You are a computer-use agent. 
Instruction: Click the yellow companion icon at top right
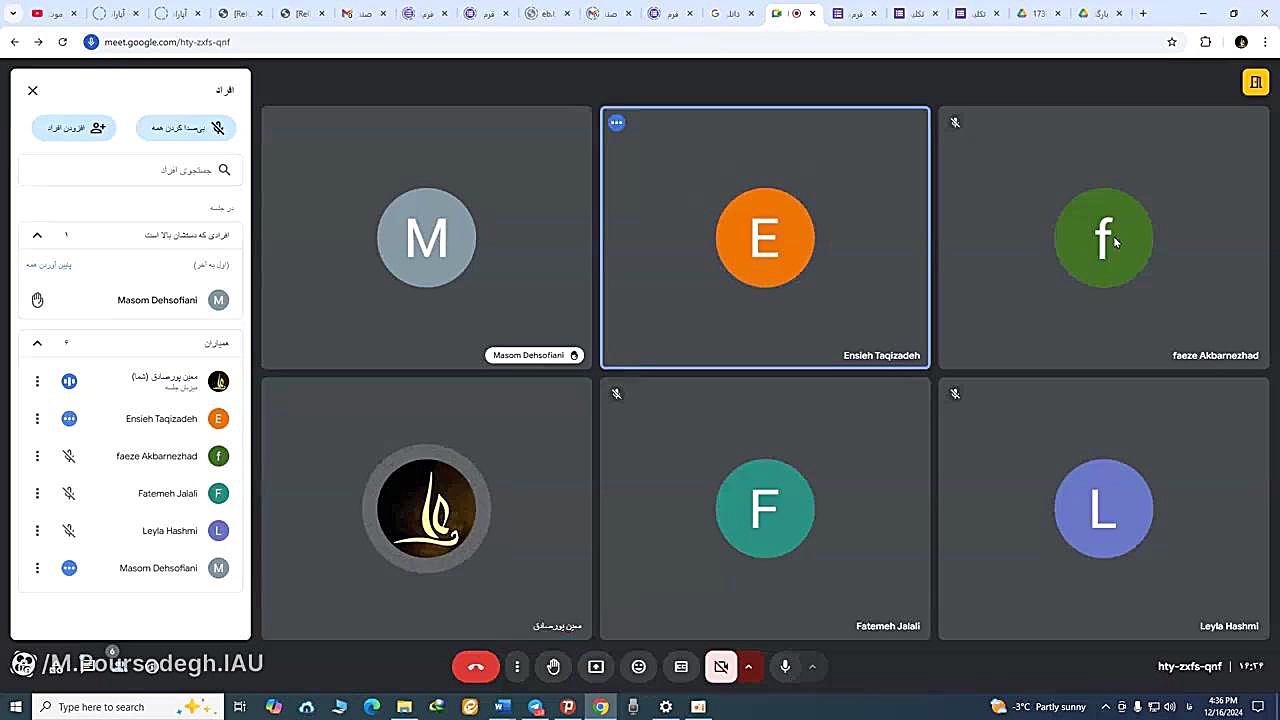click(x=1255, y=83)
